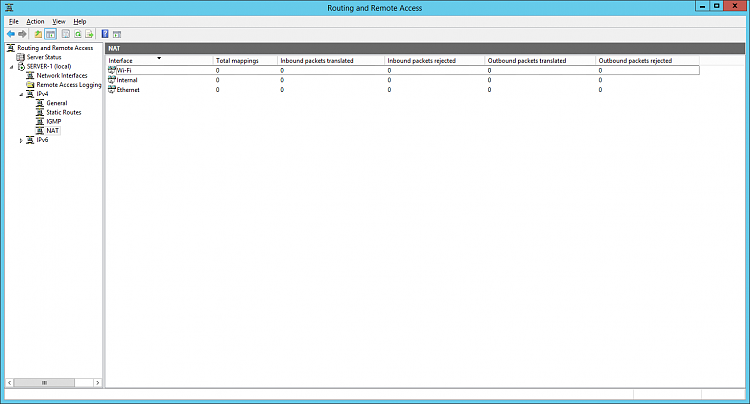Select the Routing and Remote Access root node
Screen dimensions: 750x404
55,48
